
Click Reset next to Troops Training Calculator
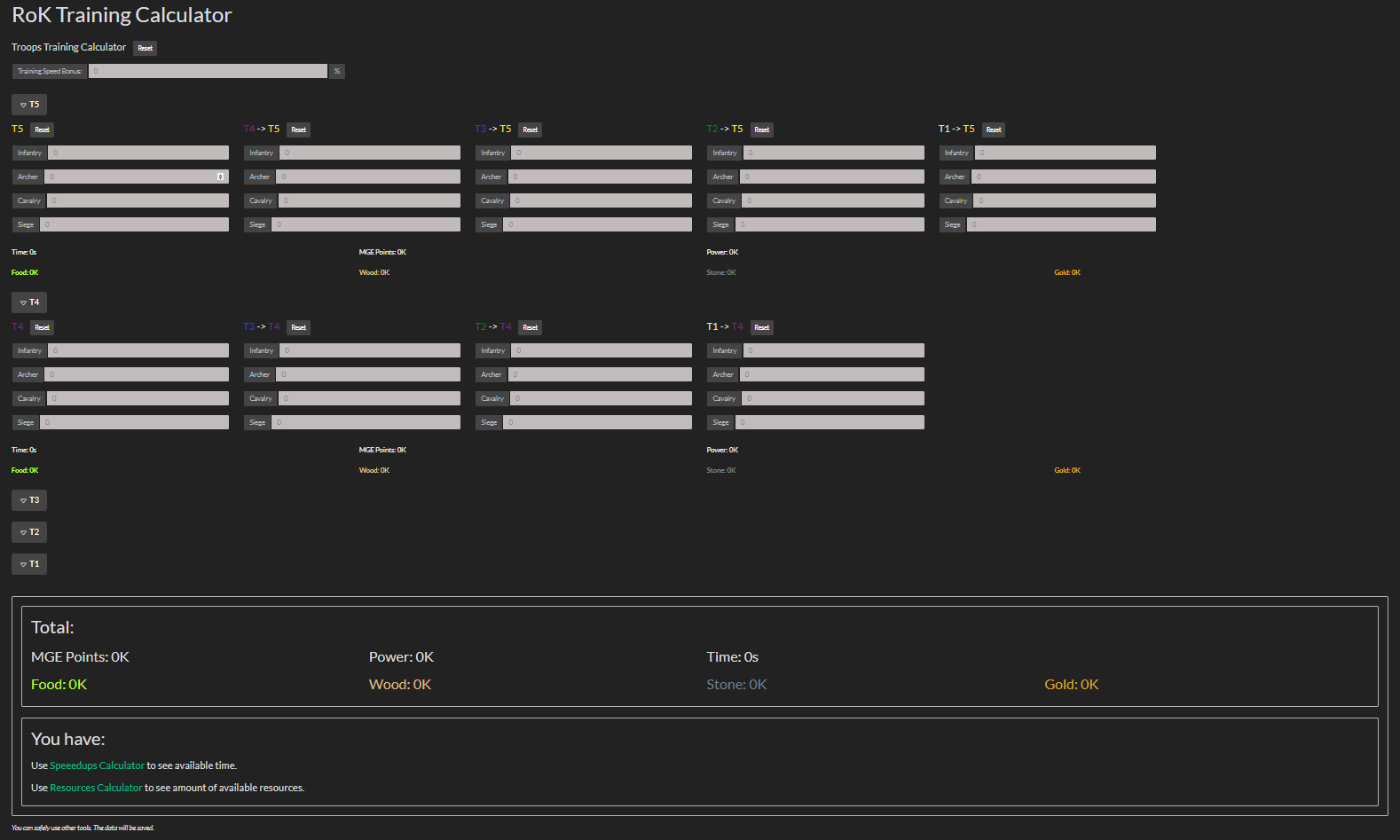click(x=146, y=48)
